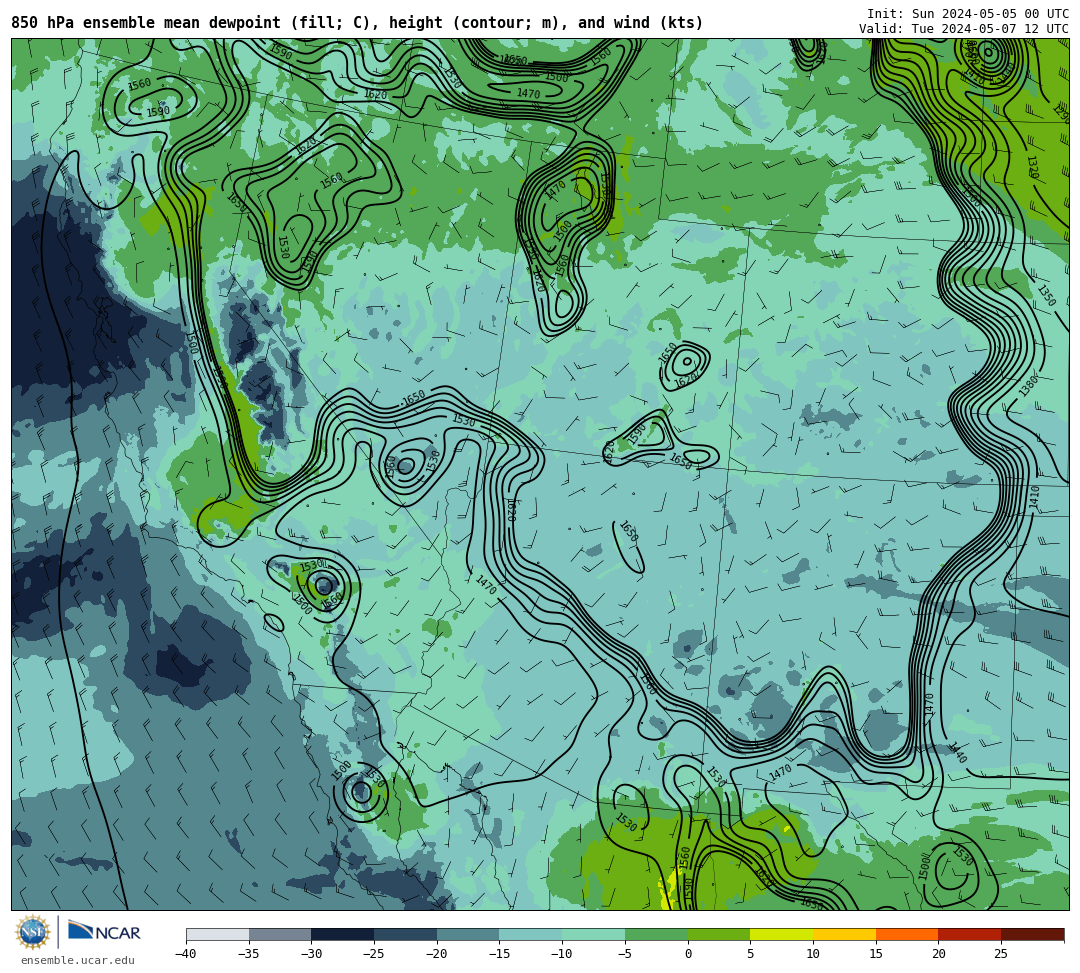Screen dimensions: 1080x973
Task: Open the ensemble.ucar.edu link text
Action: pos(78,961)
